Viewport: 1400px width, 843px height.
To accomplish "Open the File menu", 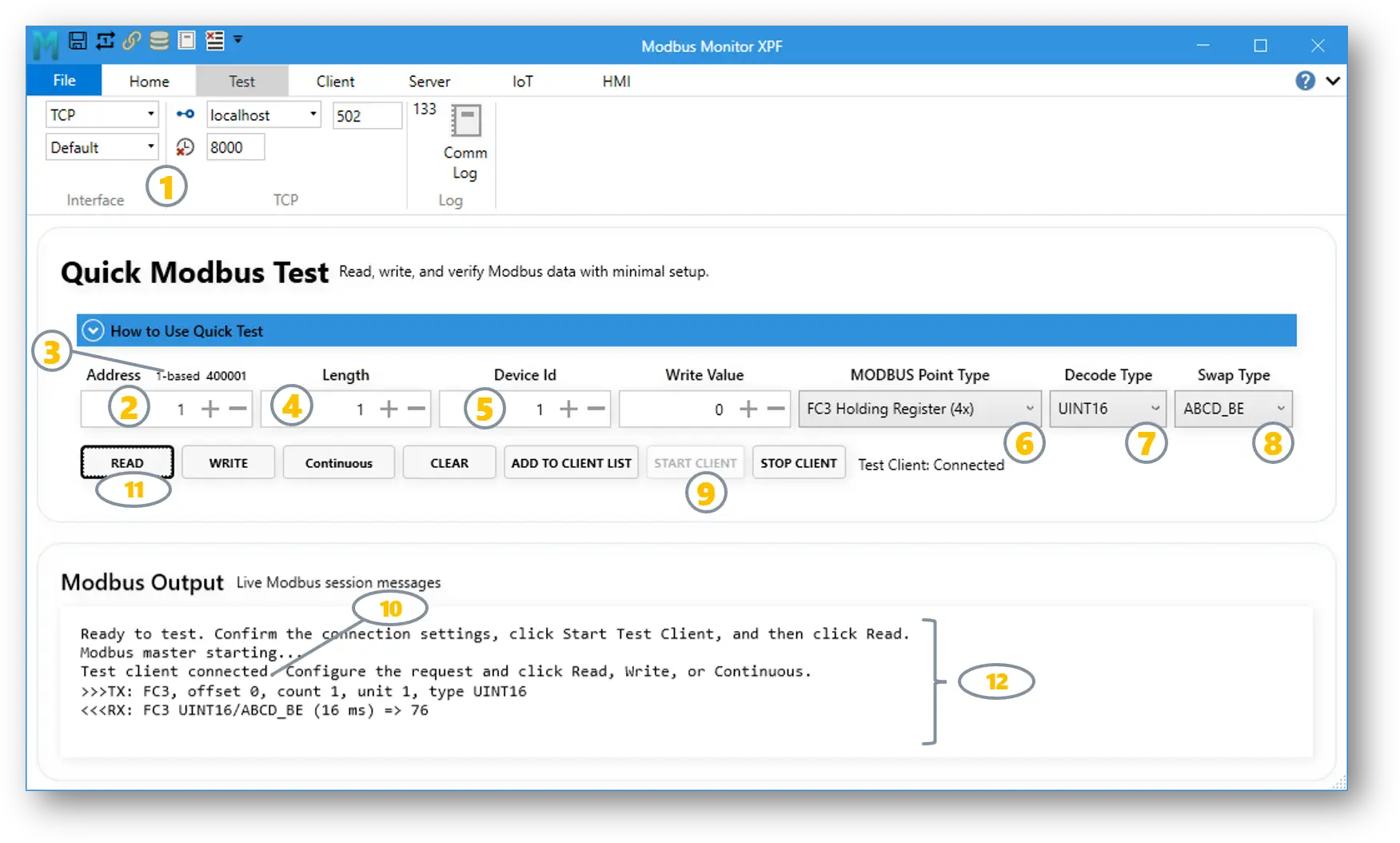I will click(64, 81).
